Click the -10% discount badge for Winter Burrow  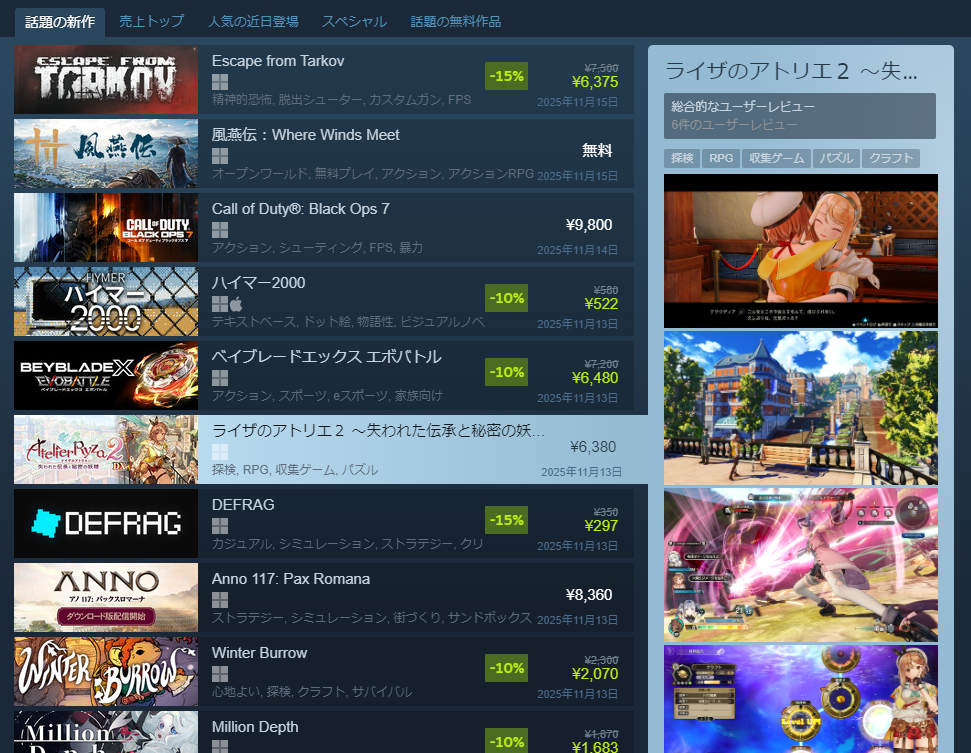pyautogui.click(x=507, y=668)
